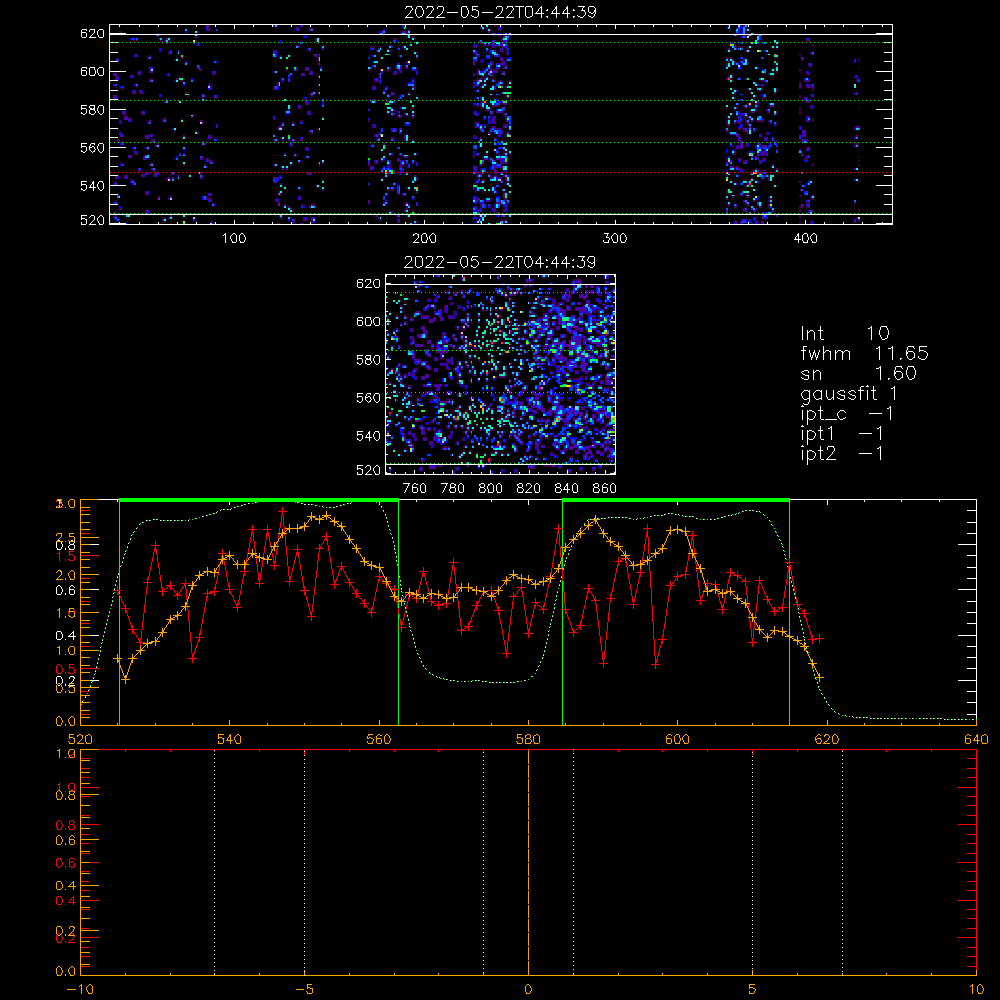This screenshot has height=1000, width=1000.
Task: Click the 520 x-axis label of profile plot
Action: coord(80,739)
